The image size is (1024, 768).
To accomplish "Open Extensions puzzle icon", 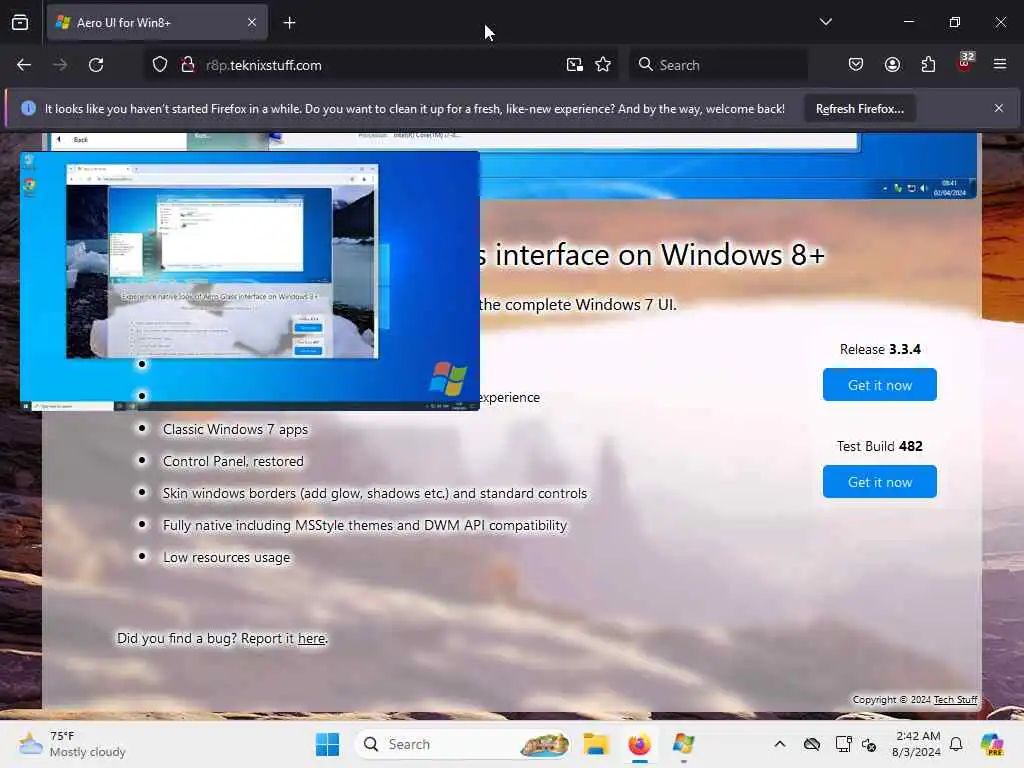I will click(928, 64).
